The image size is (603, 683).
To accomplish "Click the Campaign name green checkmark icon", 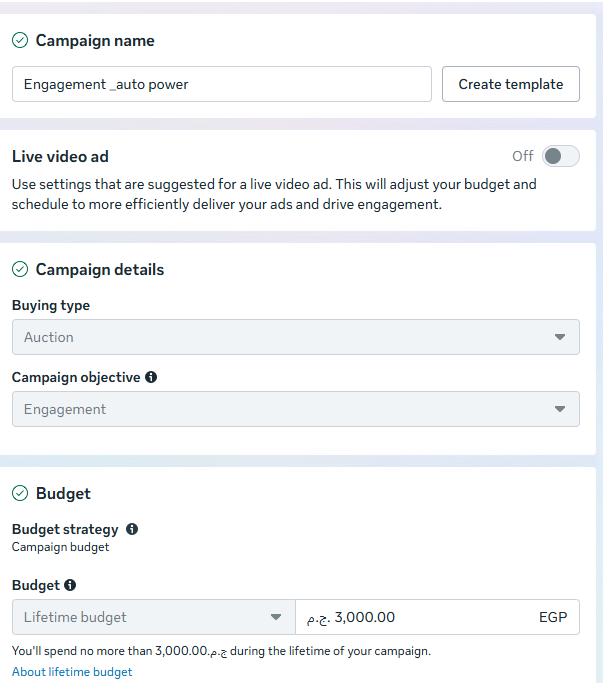I will [20, 40].
